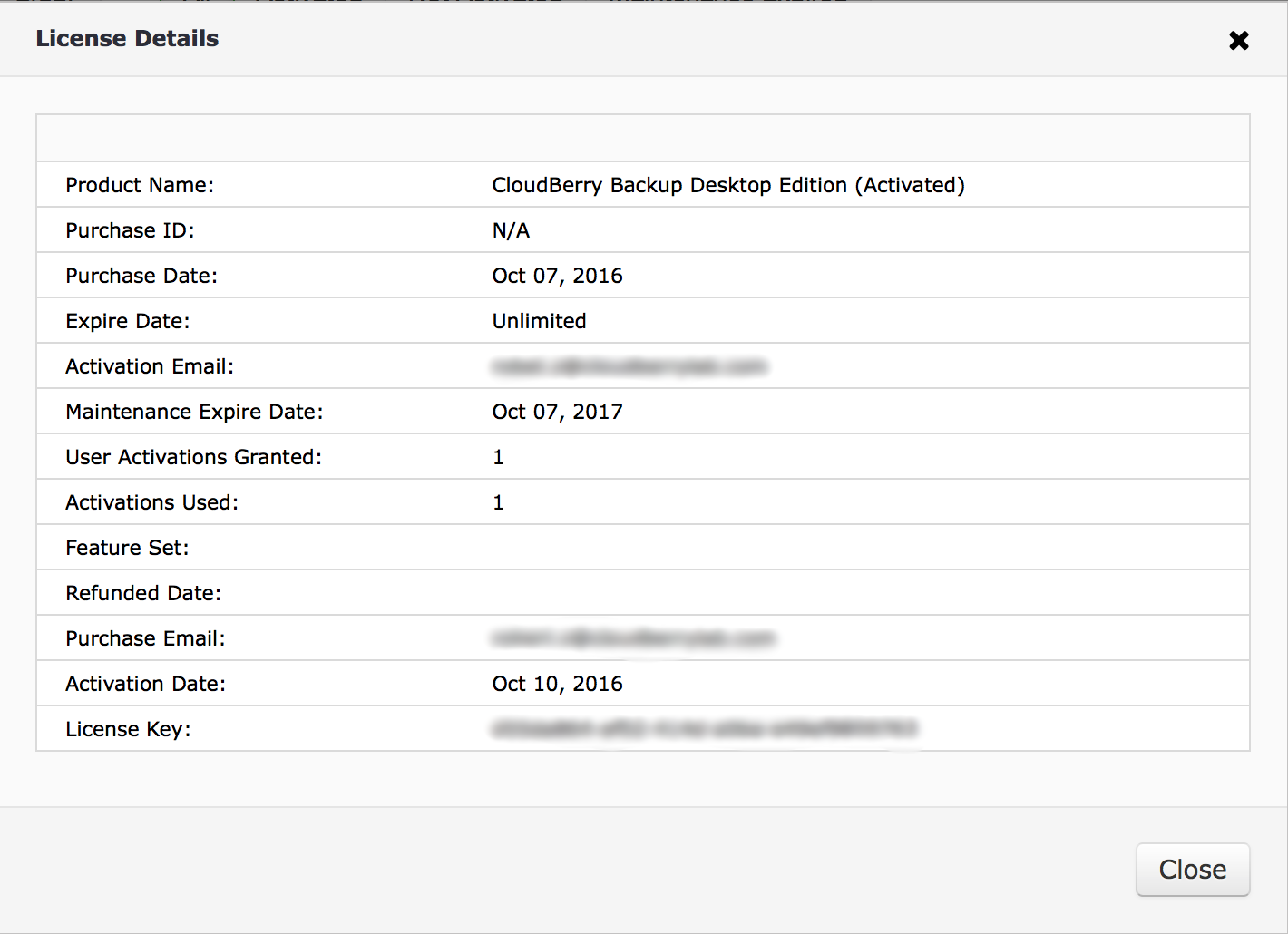Select the blurred activation email value

(x=629, y=366)
